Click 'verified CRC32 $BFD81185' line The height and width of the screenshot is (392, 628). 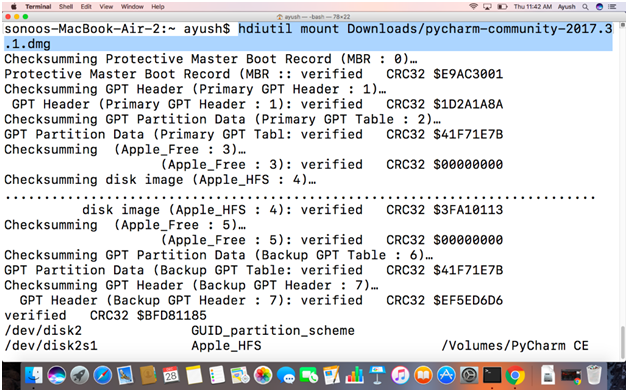point(105,316)
